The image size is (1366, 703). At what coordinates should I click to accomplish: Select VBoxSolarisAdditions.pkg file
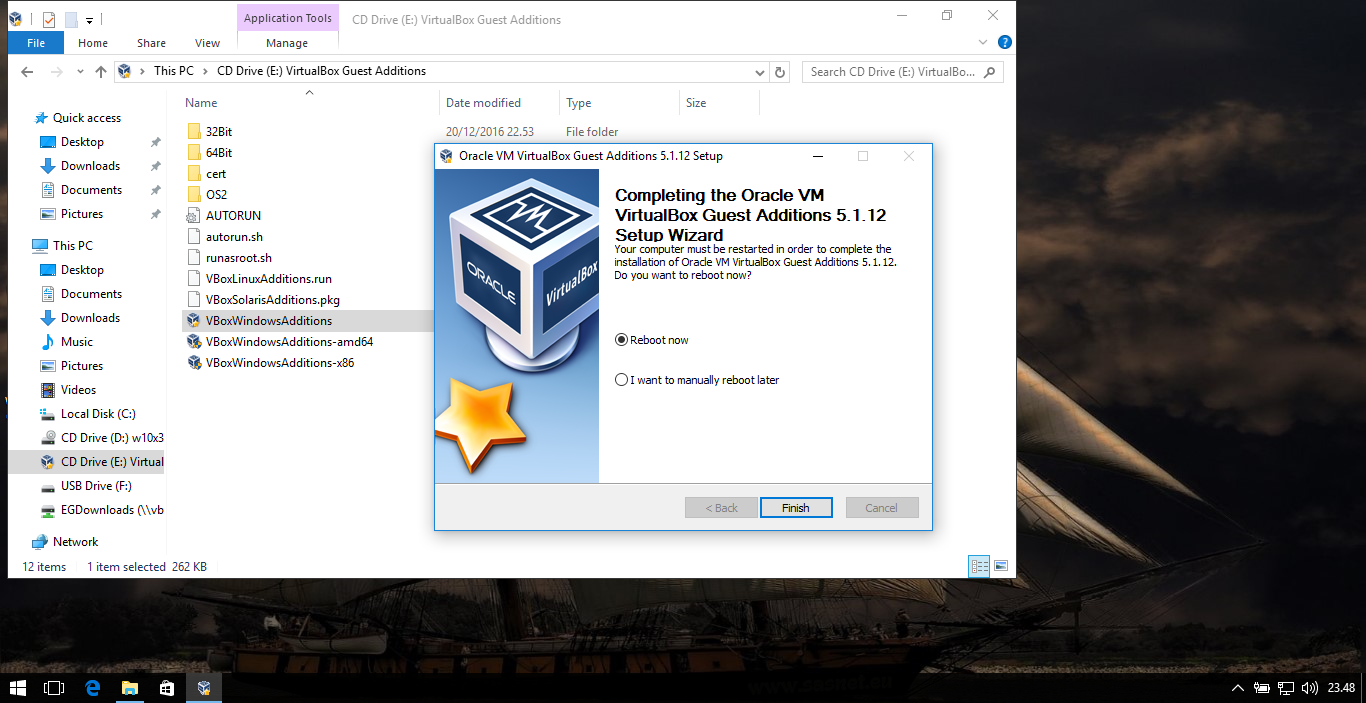click(273, 300)
